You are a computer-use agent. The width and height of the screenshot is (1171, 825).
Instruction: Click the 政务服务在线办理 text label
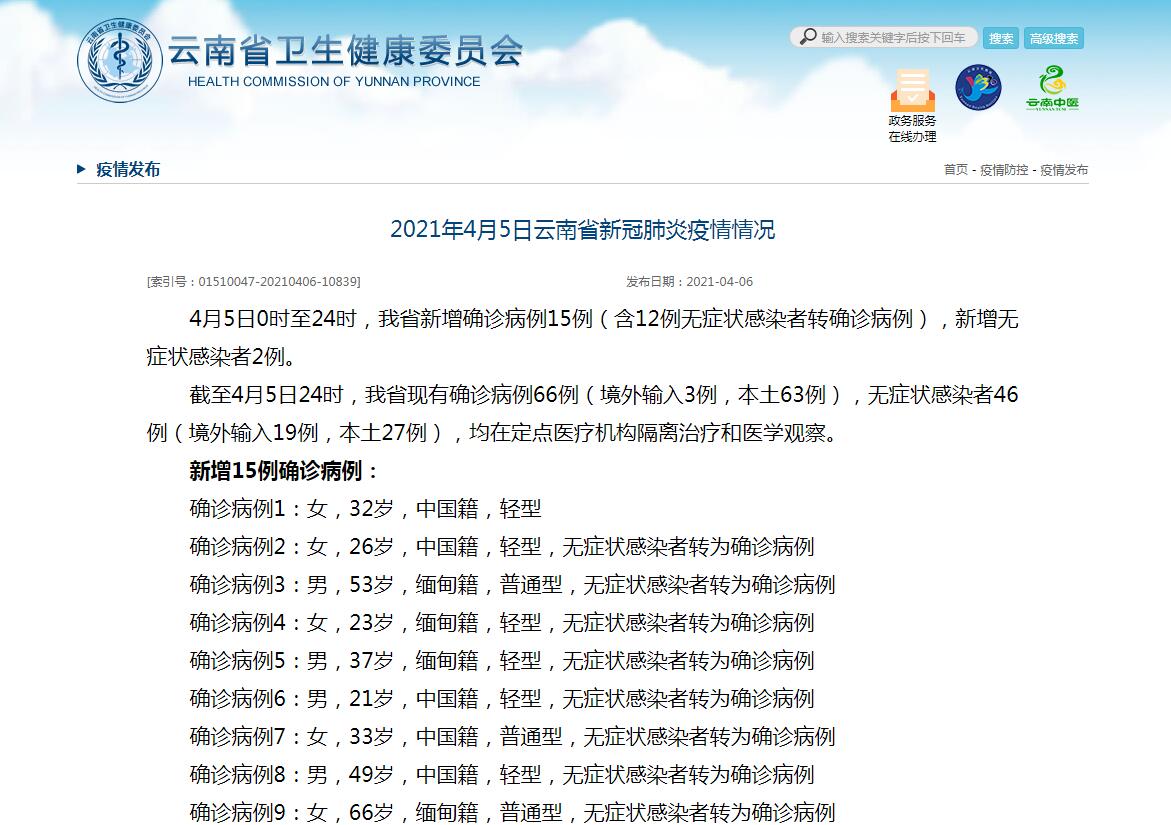(x=912, y=129)
